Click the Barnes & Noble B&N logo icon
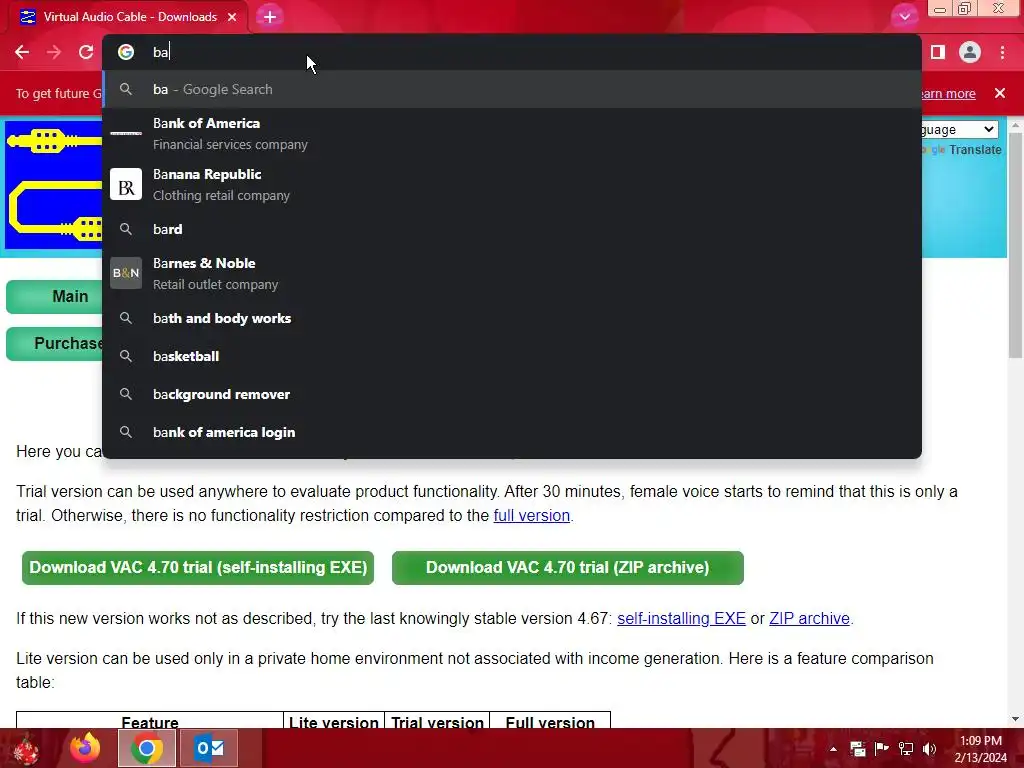Viewport: 1024px width, 768px height. pos(126,273)
